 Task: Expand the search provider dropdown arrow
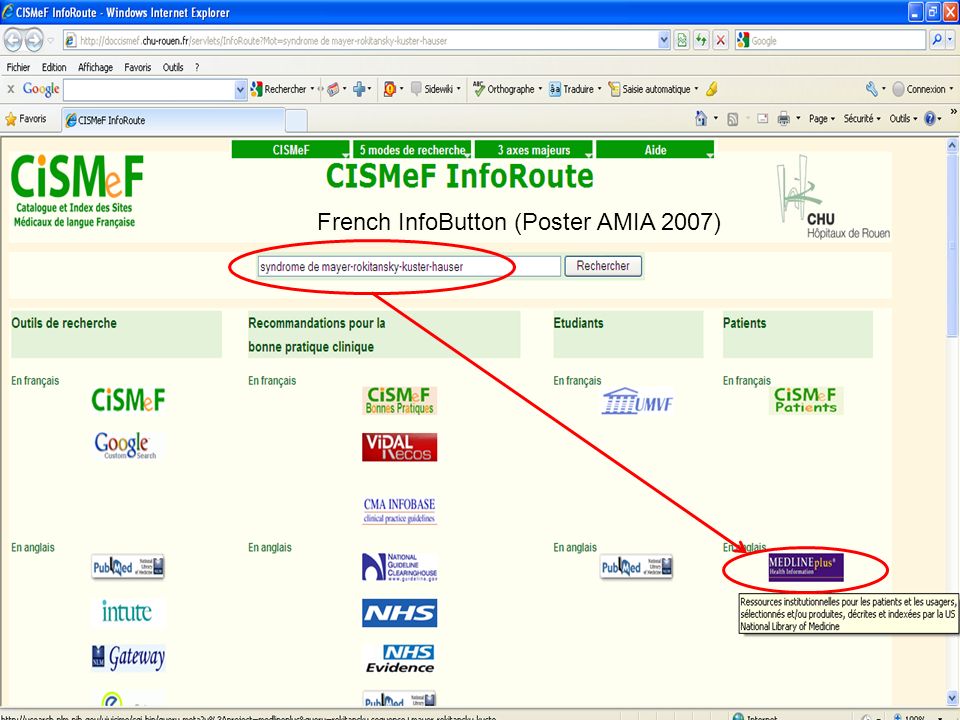[x=950, y=40]
